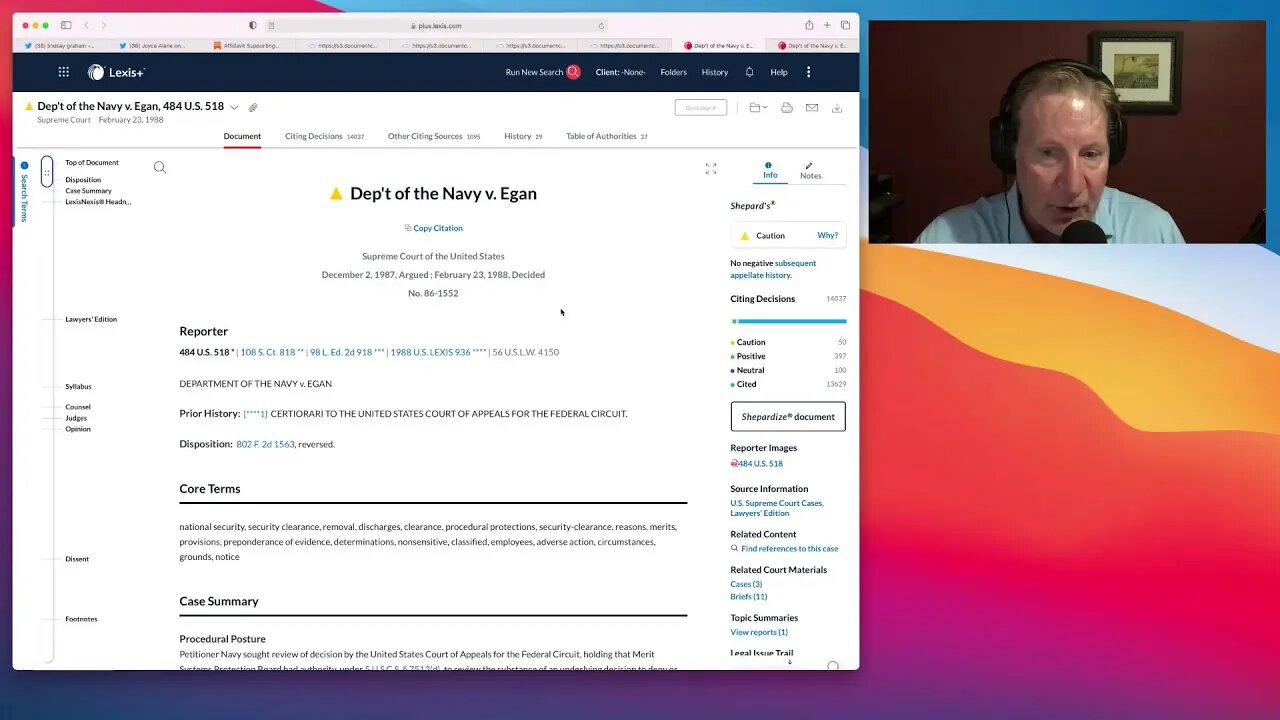Select the Info panel tab
1280x720 pixels.
[770, 171]
